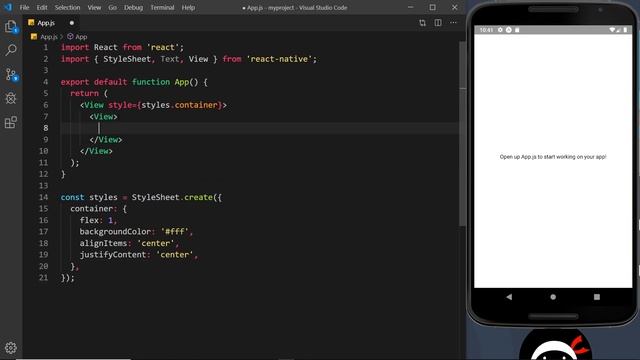This screenshot has width=640, height=360.
Task: Open the Go menu
Action: (113, 7)
